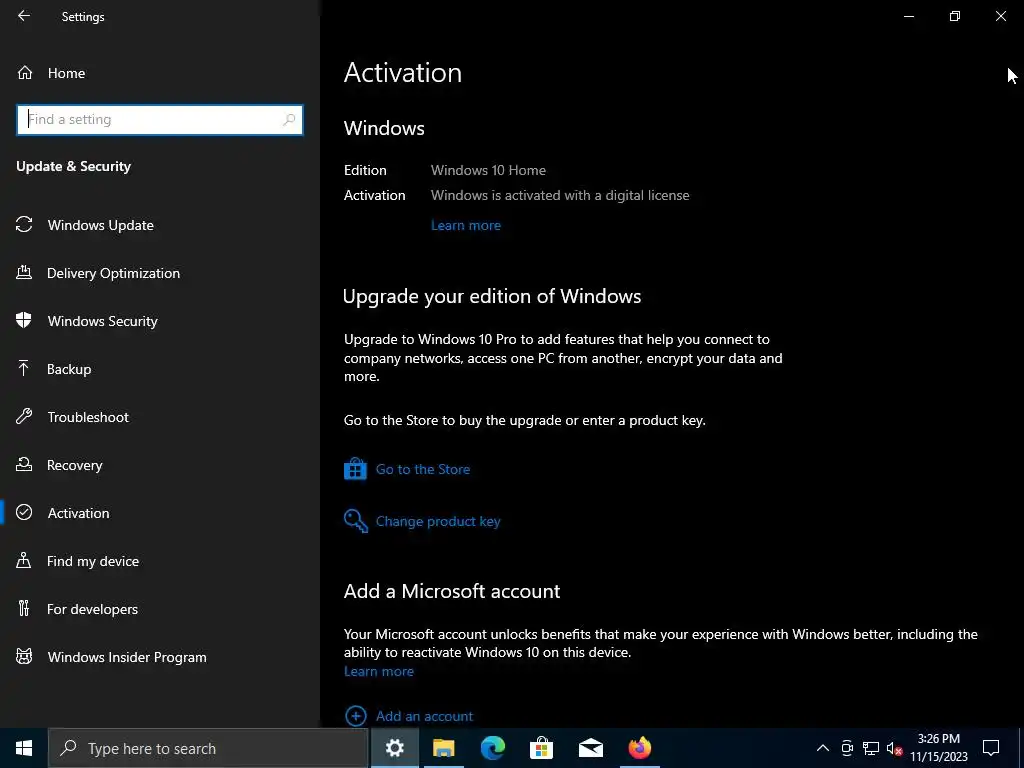
Task: Select the Activation checkmark icon
Action: point(24,512)
